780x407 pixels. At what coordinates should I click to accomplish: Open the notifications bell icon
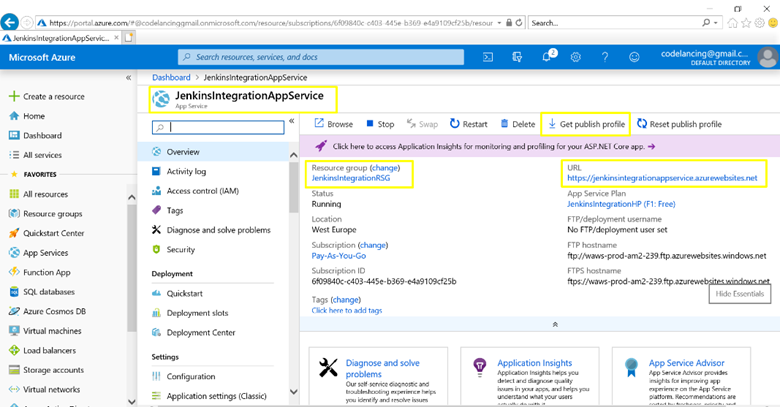click(x=547, y=57)
